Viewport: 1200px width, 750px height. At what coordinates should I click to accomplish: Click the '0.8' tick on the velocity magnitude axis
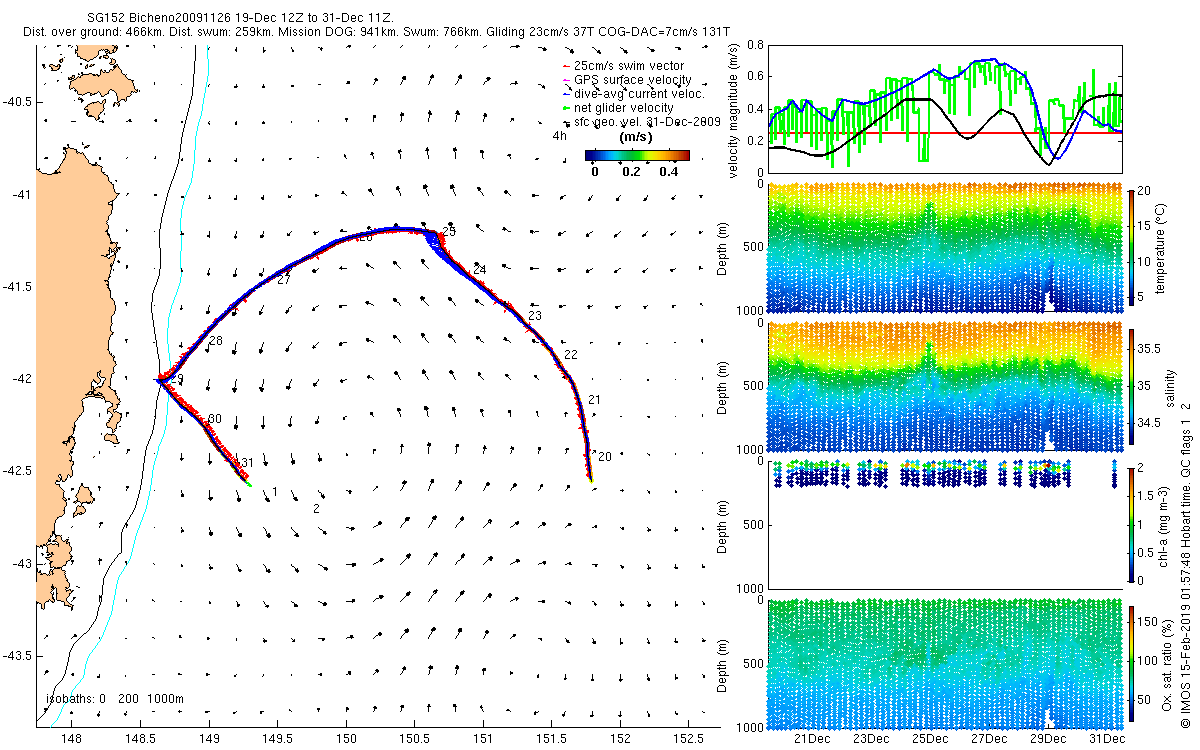(755, 45)
